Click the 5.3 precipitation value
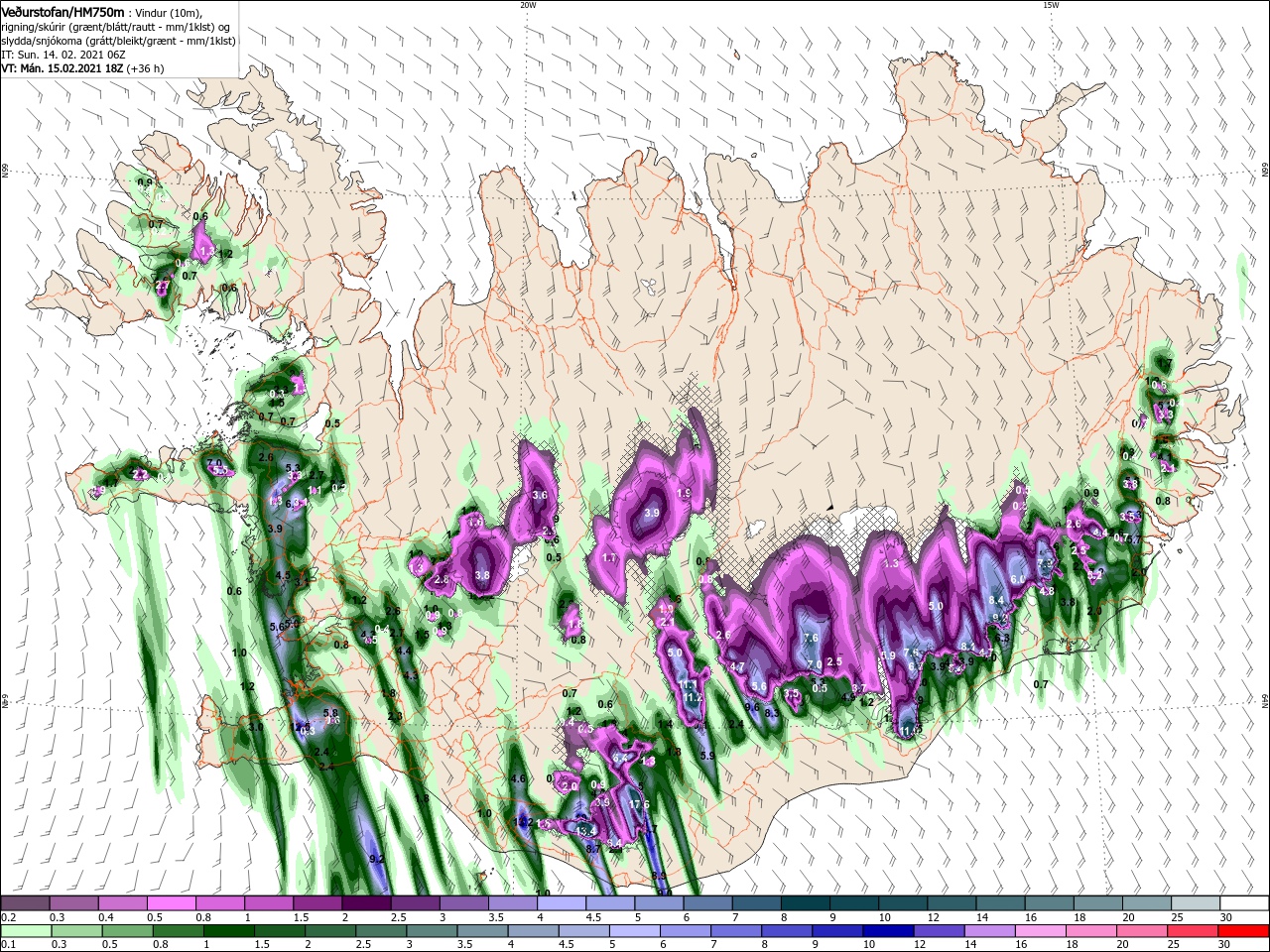This screenshot has height=952, width=1270. [x=293, y=467]
